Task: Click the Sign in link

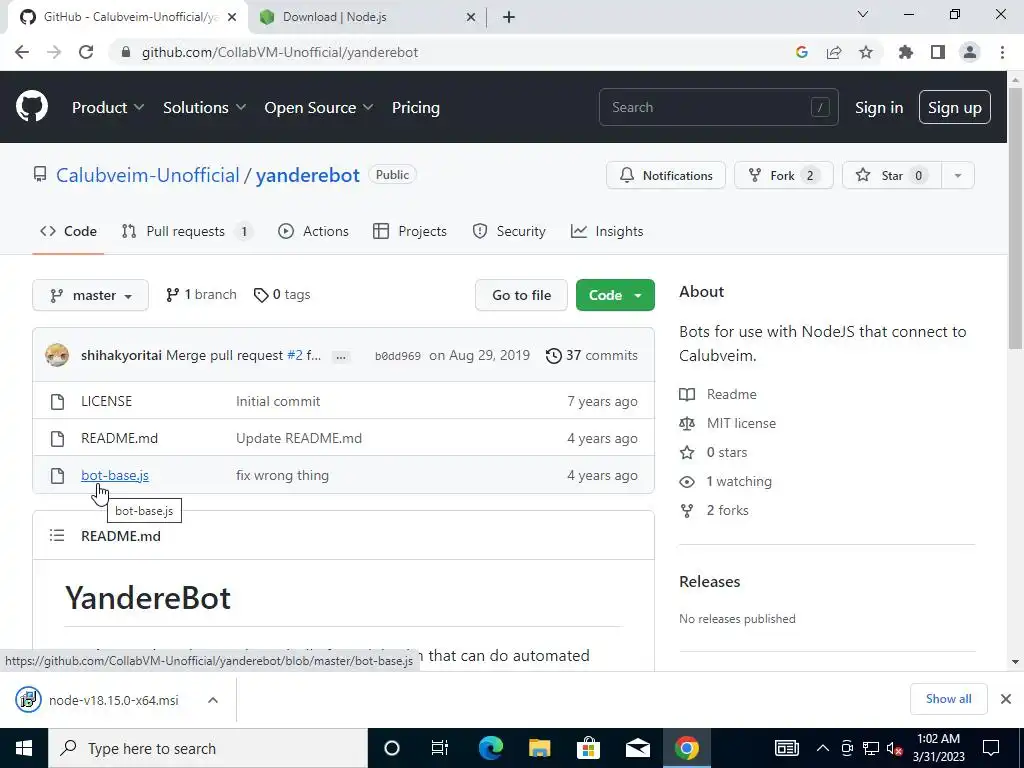Action: (x=879, y=107)
